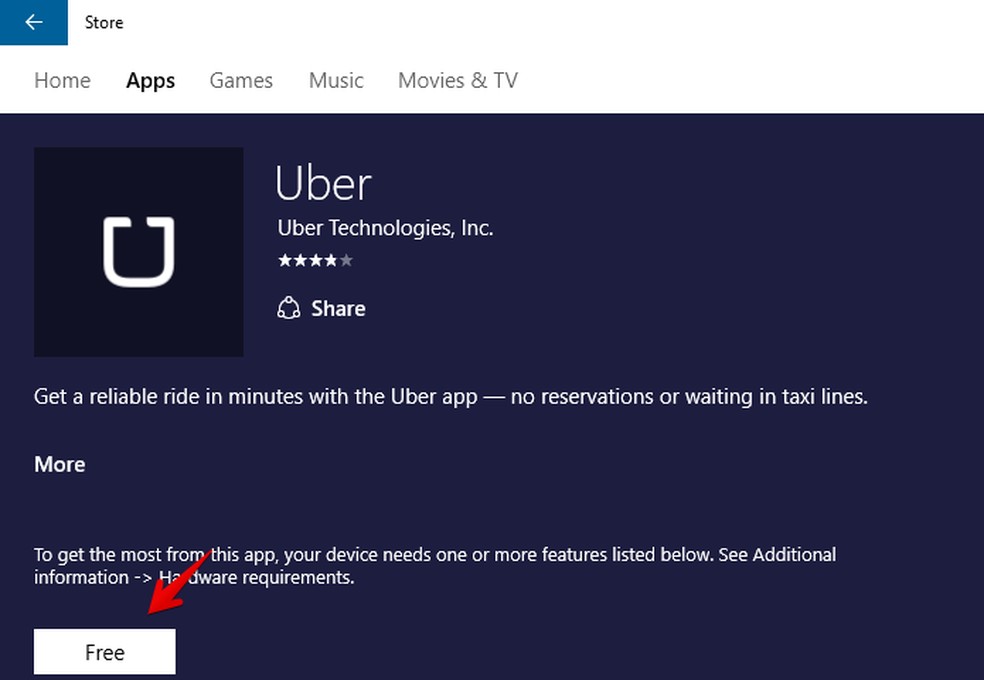
Task: Open the Music section
Action: (336, 80)
